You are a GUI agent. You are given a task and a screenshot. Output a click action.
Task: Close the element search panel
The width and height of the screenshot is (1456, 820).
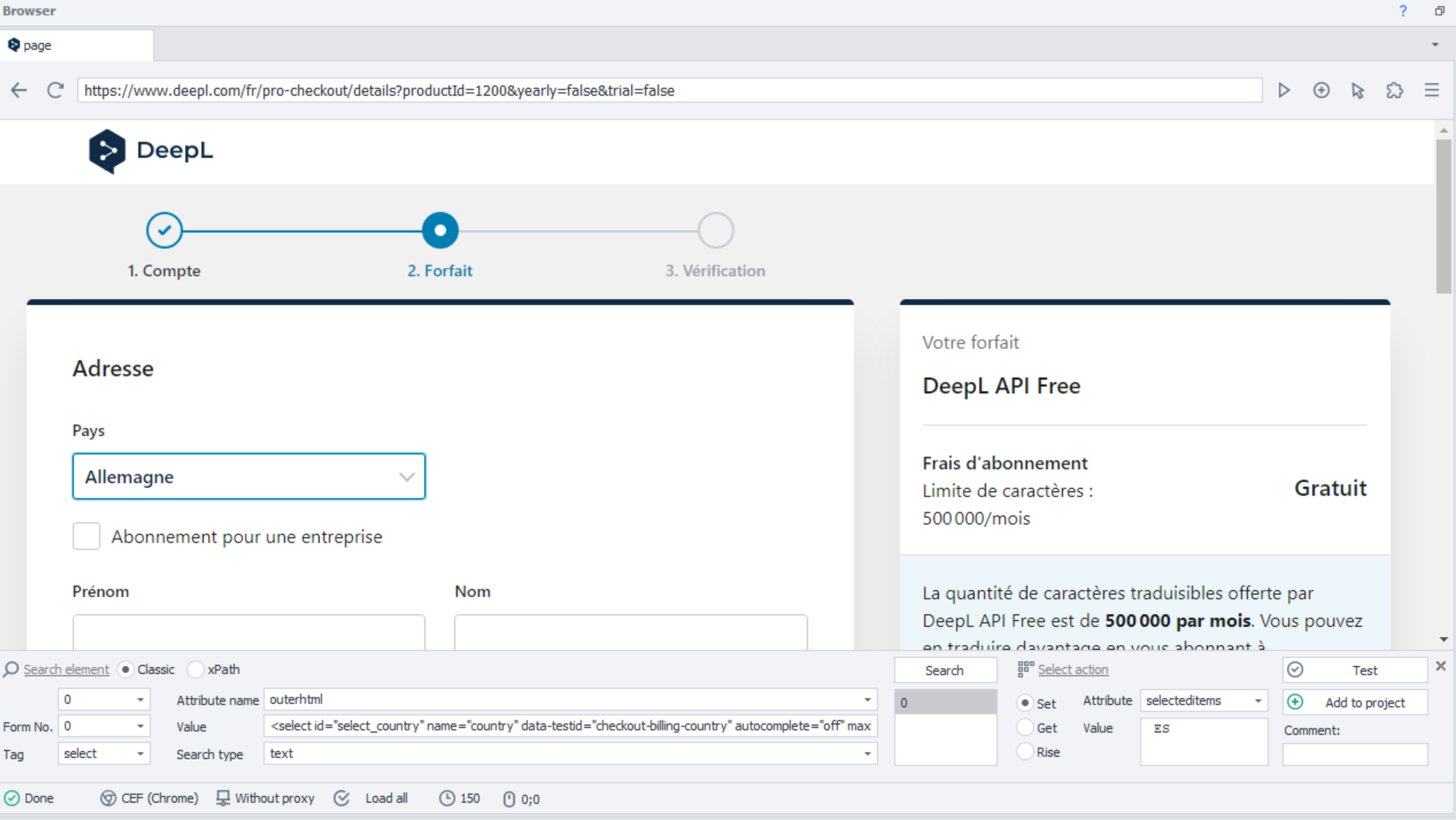pos(1441,666)
